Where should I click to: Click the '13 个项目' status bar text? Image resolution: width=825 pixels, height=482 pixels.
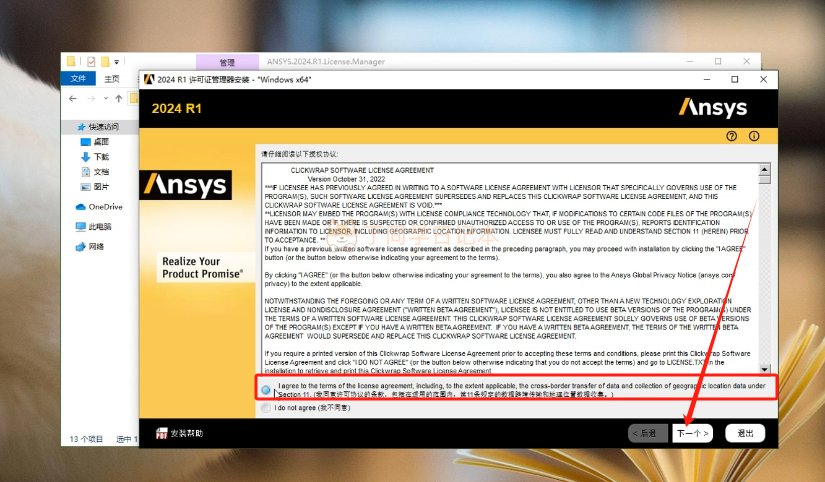pyautogui.click(x=86, y=438)
